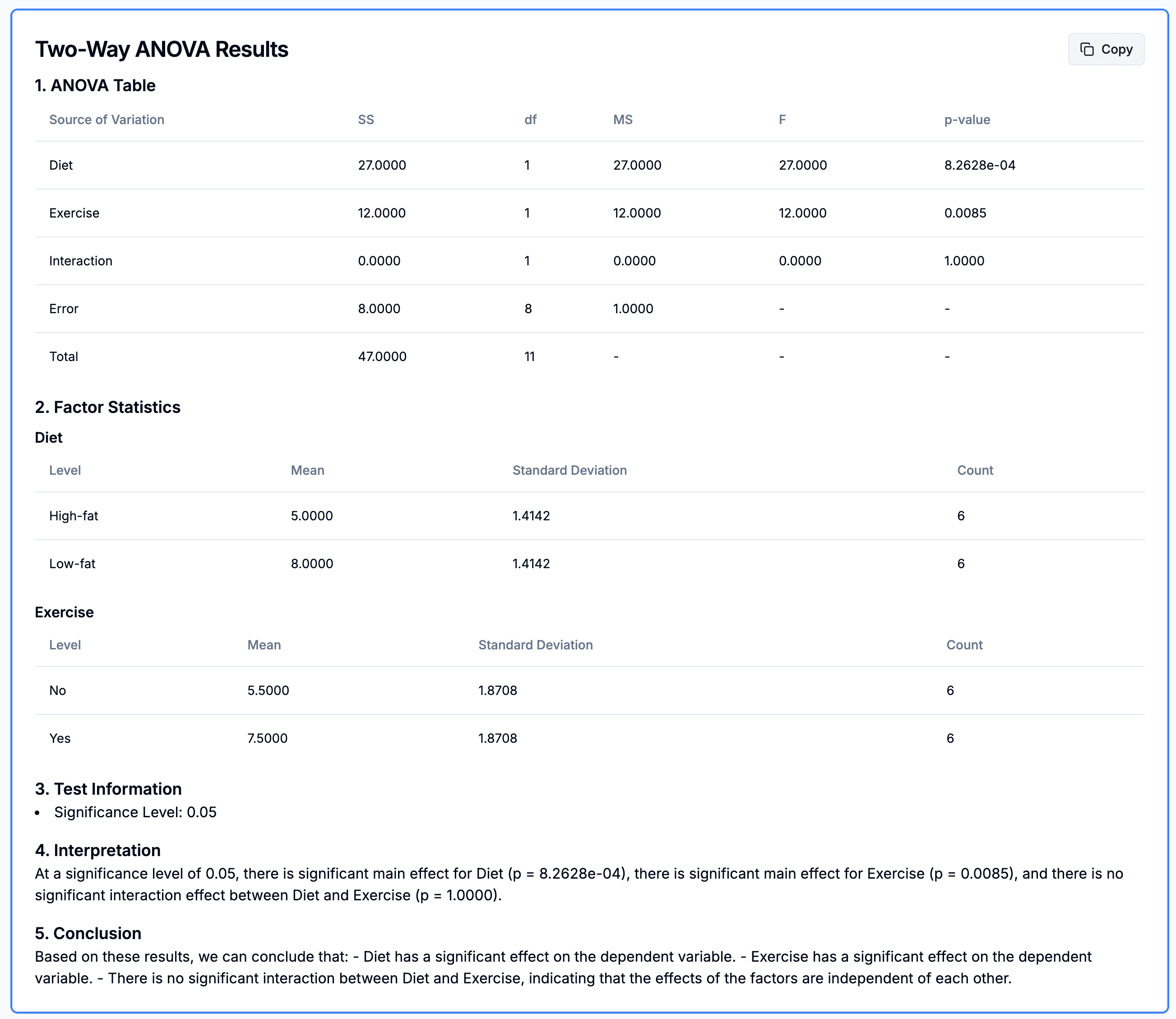The image size is (1176, 1019).
Task: Click the Error df value 8
Action: (x=528, y=308)
